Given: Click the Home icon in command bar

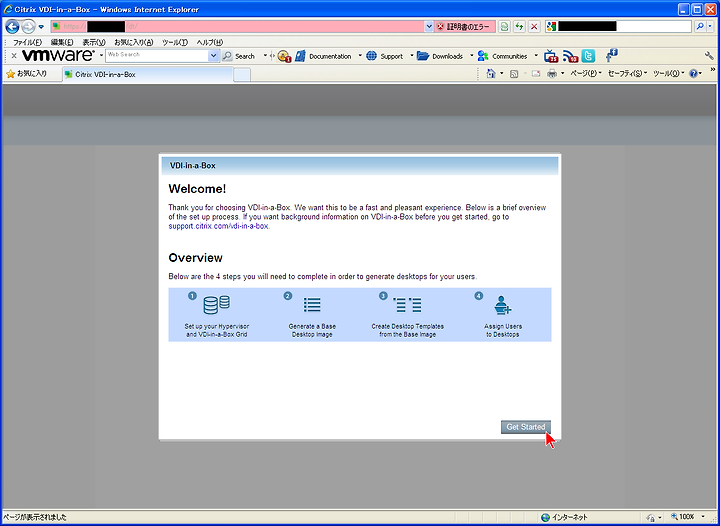Looking at the screenshot, I should pos(491,73).
